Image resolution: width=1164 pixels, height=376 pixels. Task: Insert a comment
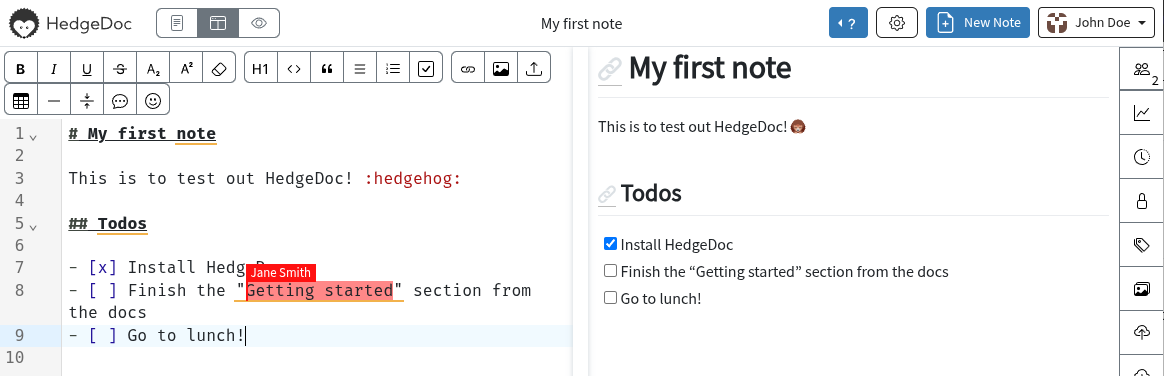[120, 102]
